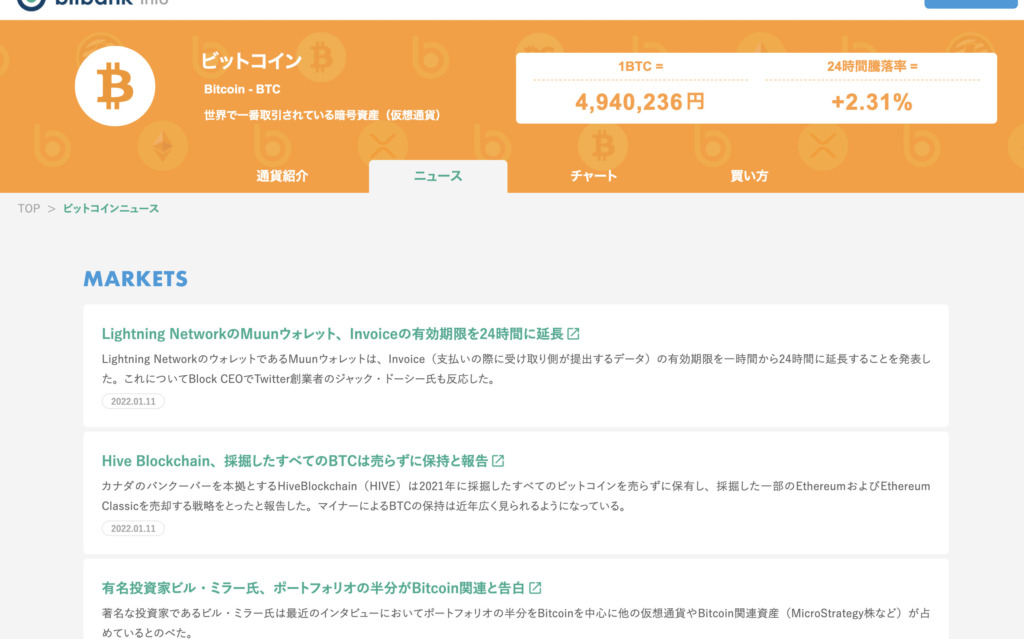Click the TOP breadcrumb link
This screenshot has height=639, width=1024.
click(x=29, y=208)
